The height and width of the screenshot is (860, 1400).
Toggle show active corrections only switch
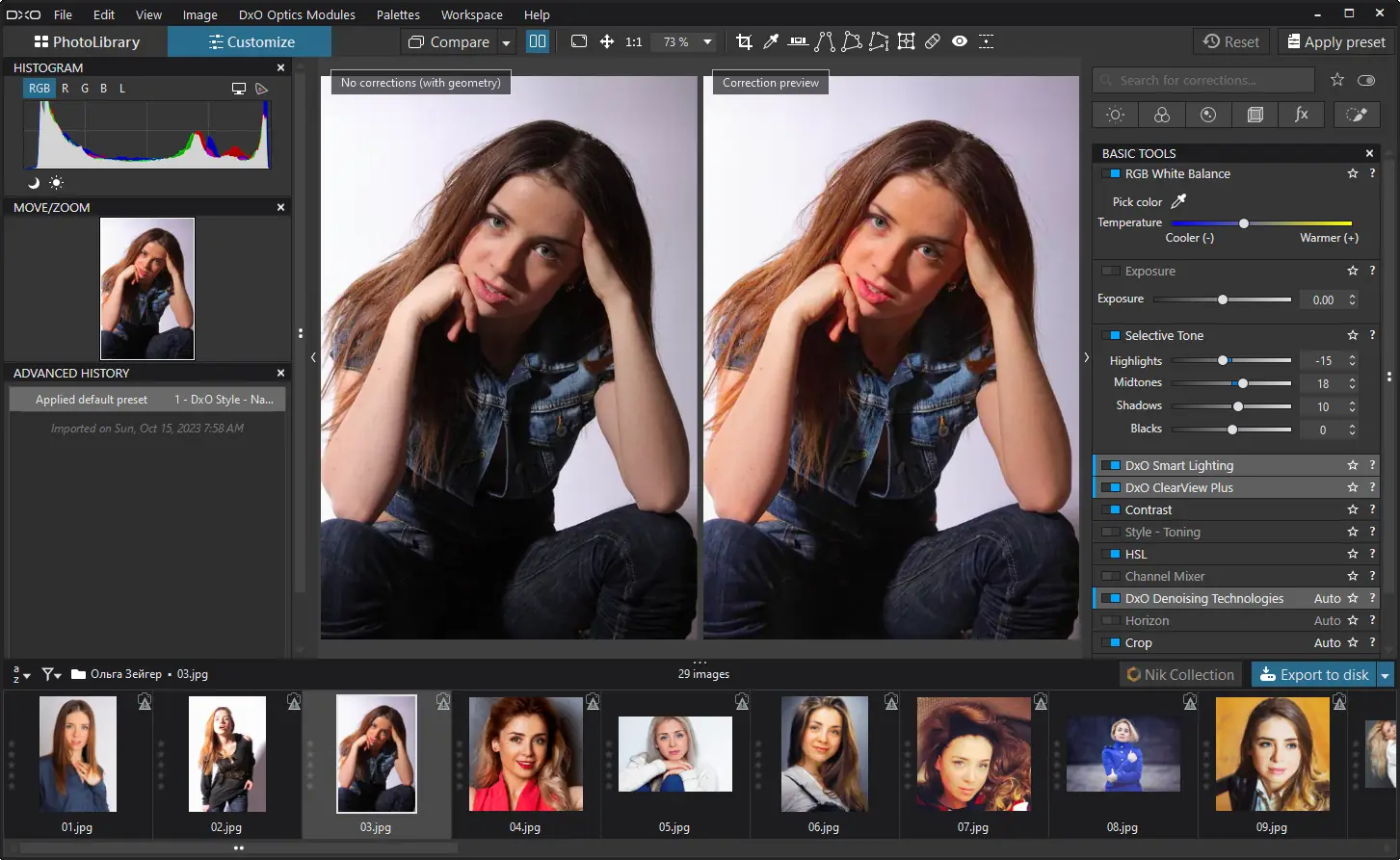[x=1366, y=80]
